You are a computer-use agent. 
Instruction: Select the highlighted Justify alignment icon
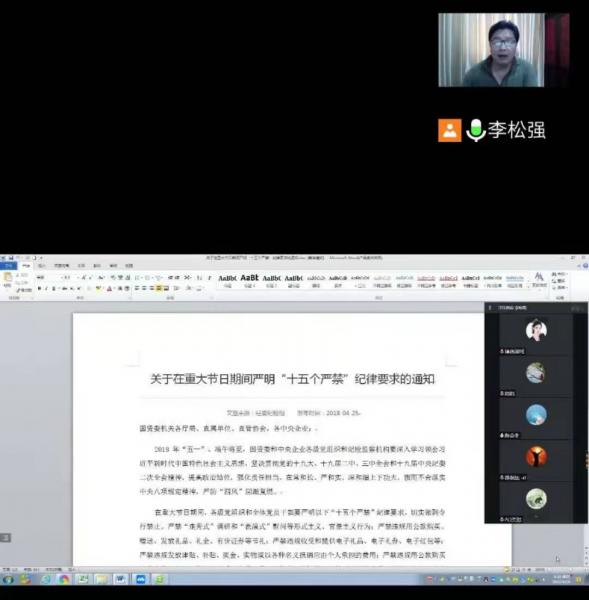[159, 289]
